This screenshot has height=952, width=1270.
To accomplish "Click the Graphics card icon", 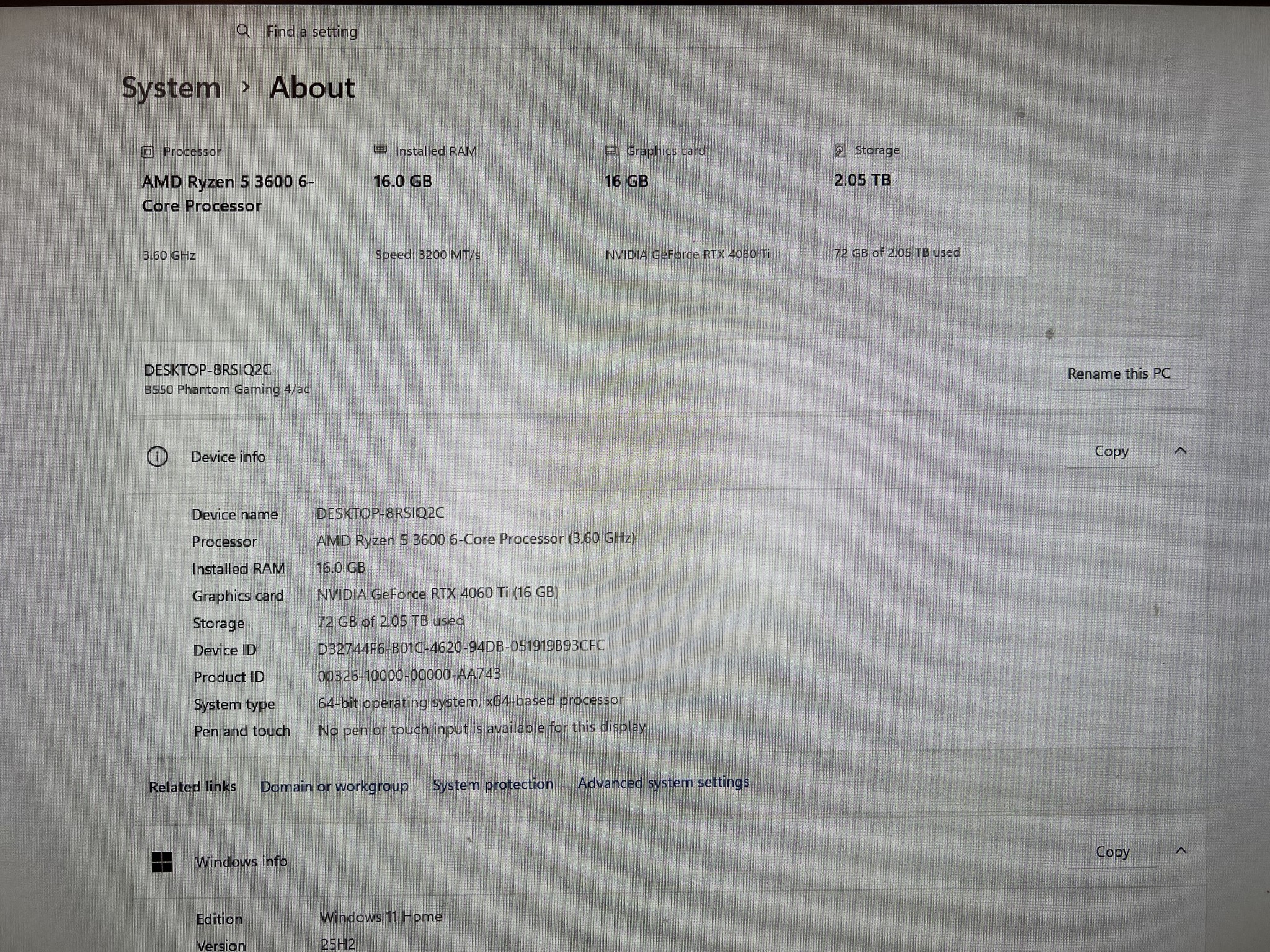I will [x=611, y=150].
